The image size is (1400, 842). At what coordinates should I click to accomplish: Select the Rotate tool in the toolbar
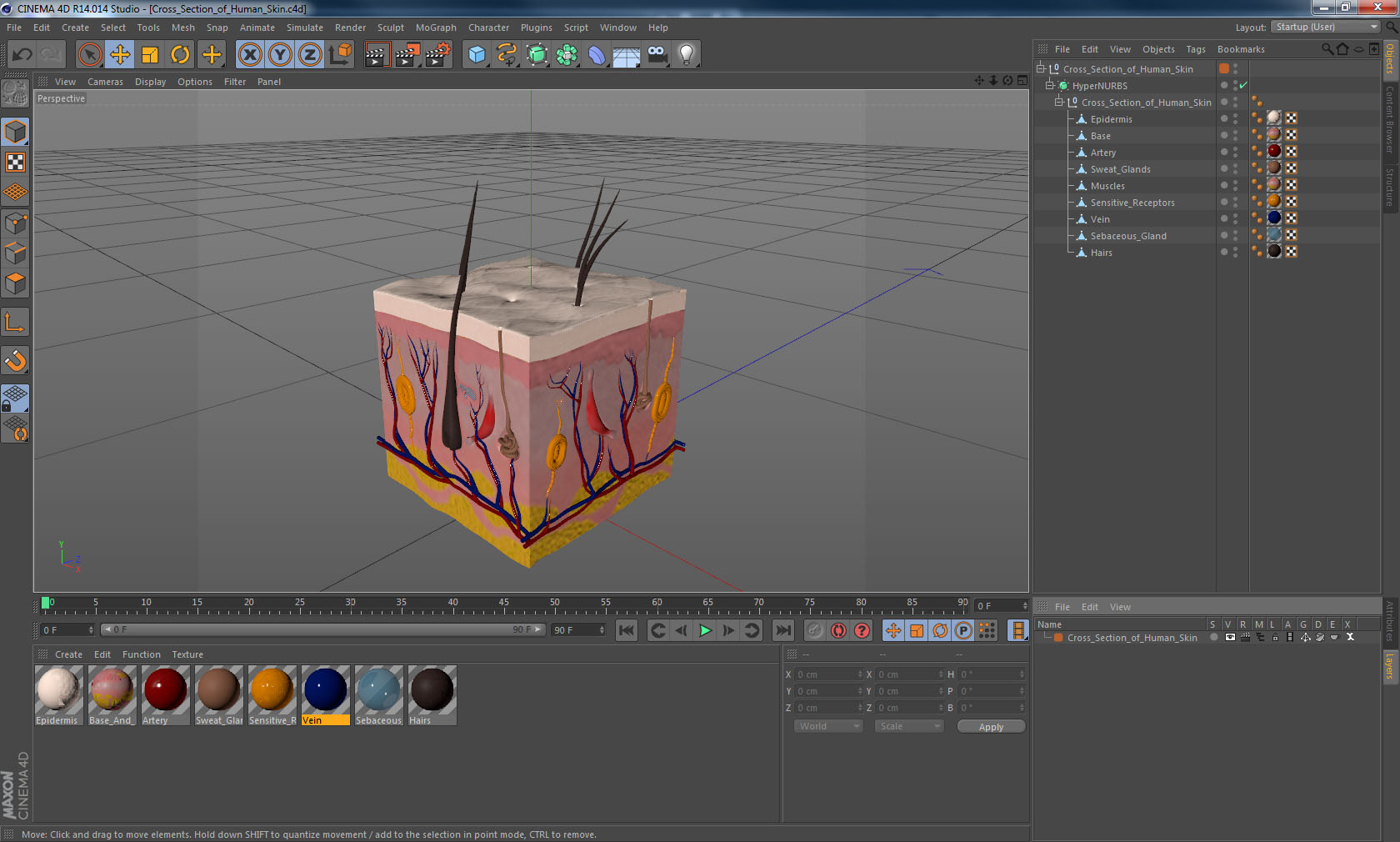click(180, 55)
